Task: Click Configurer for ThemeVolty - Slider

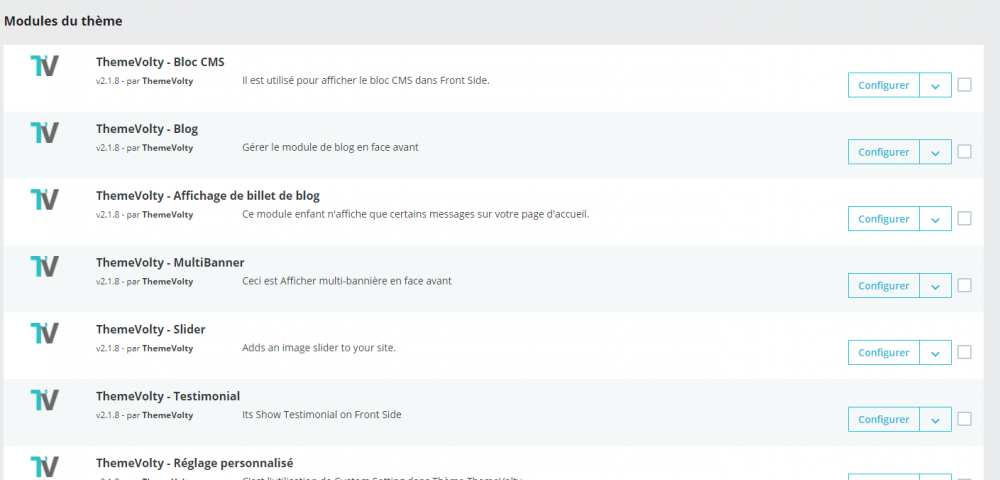Action: point(883,353)
